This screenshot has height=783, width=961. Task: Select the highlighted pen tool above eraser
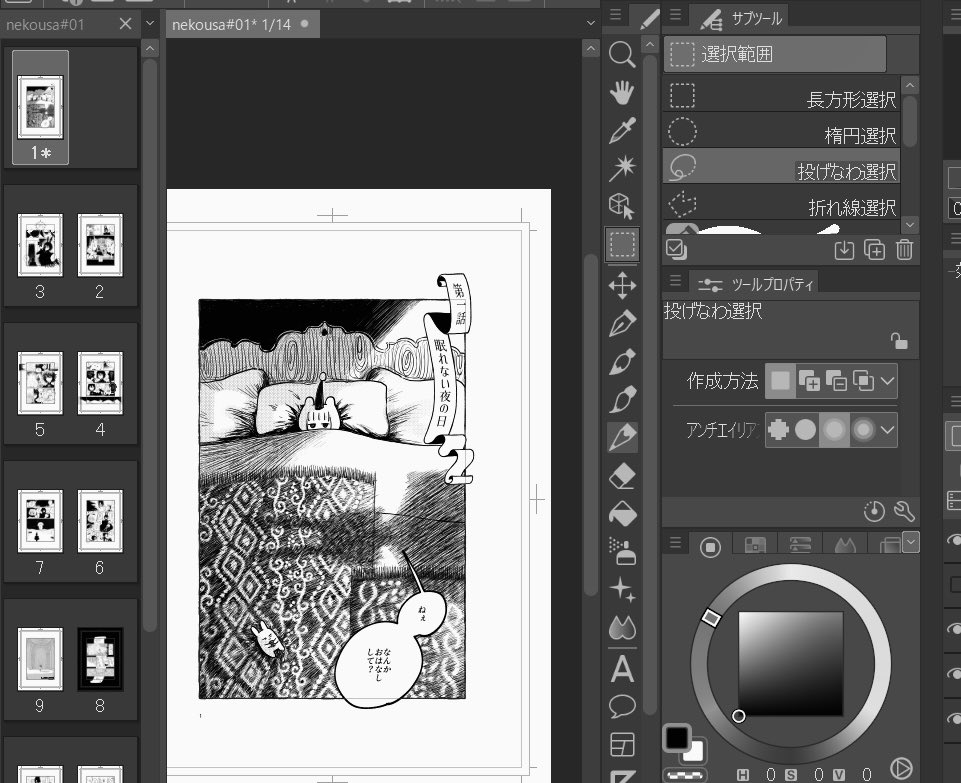pos(622,437)
